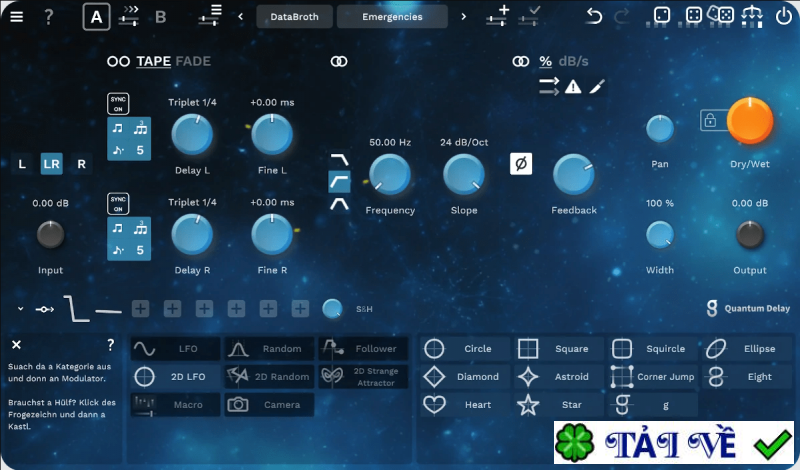The image size is (800, 470).
Task: Toggle SYNC ON for Delay R
Action: [x=118, y=204]
